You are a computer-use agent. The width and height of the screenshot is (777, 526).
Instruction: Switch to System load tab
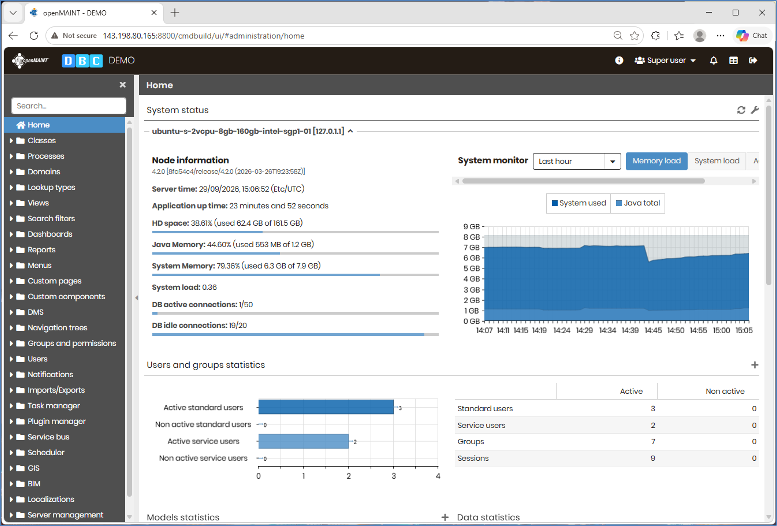pyautogui.click(x=717, y=161)
